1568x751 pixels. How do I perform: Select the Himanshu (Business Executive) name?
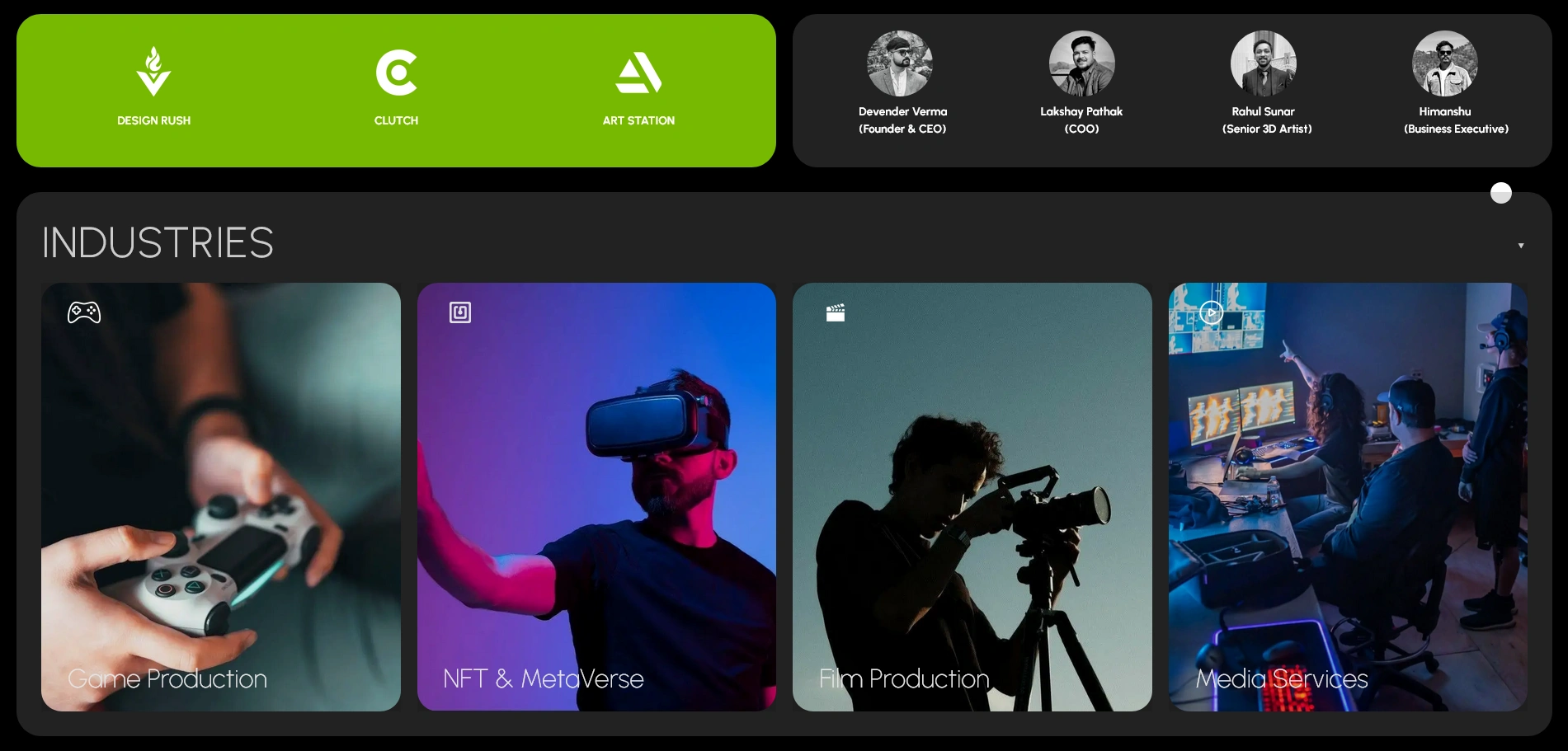[x=1457, y=120]
